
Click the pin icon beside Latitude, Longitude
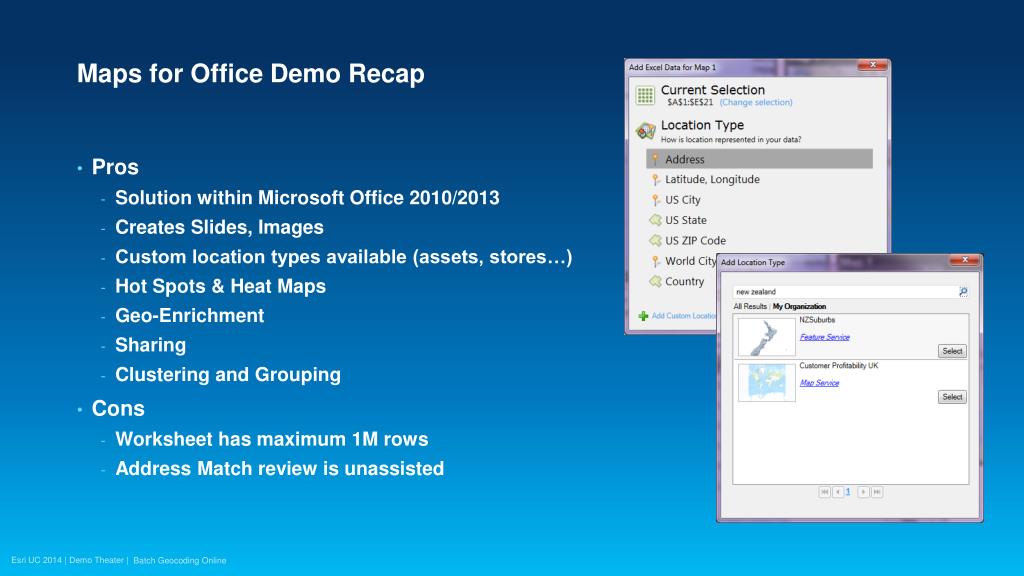pos(656,180)
